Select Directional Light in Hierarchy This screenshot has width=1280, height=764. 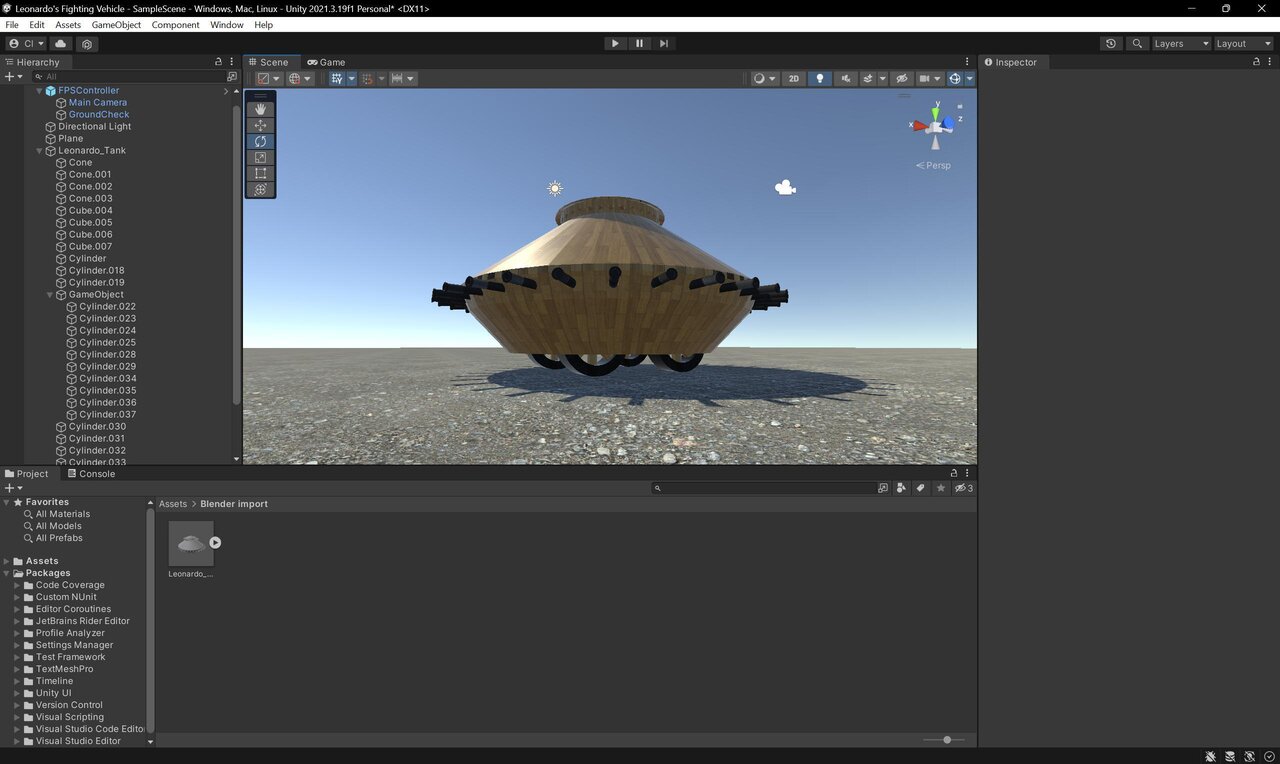pos(94,126)
